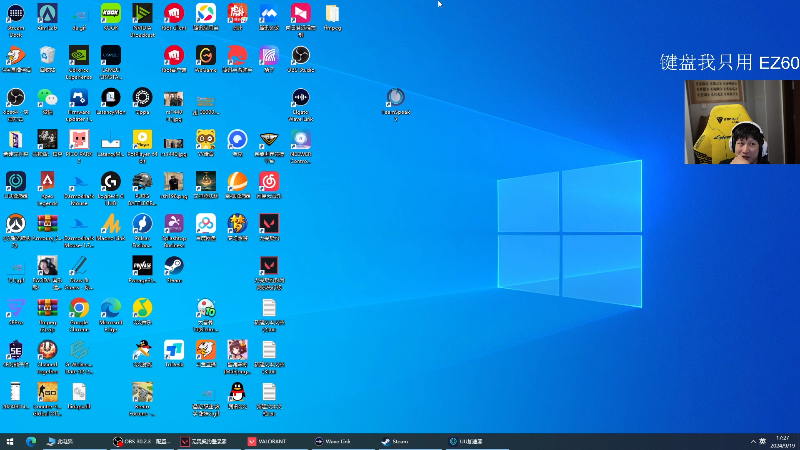The width and height of the screenshot is (800, 450).
Task: Open the Baidu Netdisk cloud icon
Action: click(x=206, y=228)
